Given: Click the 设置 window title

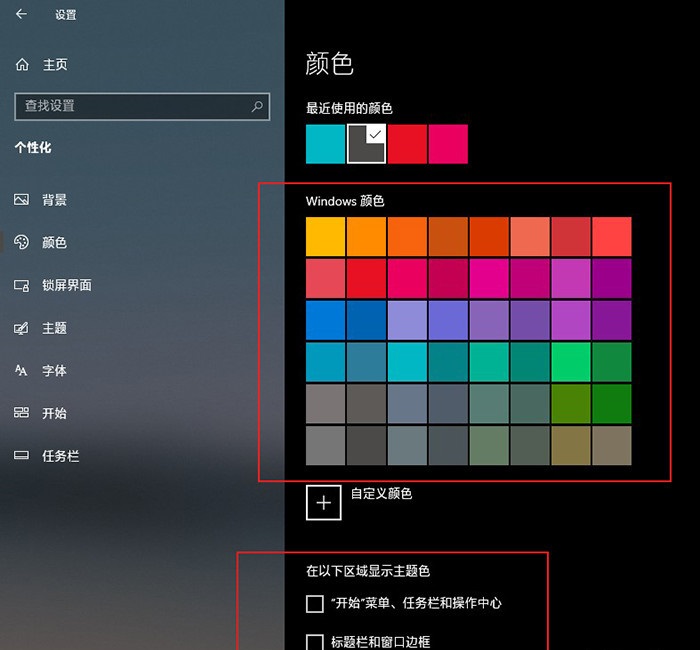Looking at the screenshot, I should [66, 15].
